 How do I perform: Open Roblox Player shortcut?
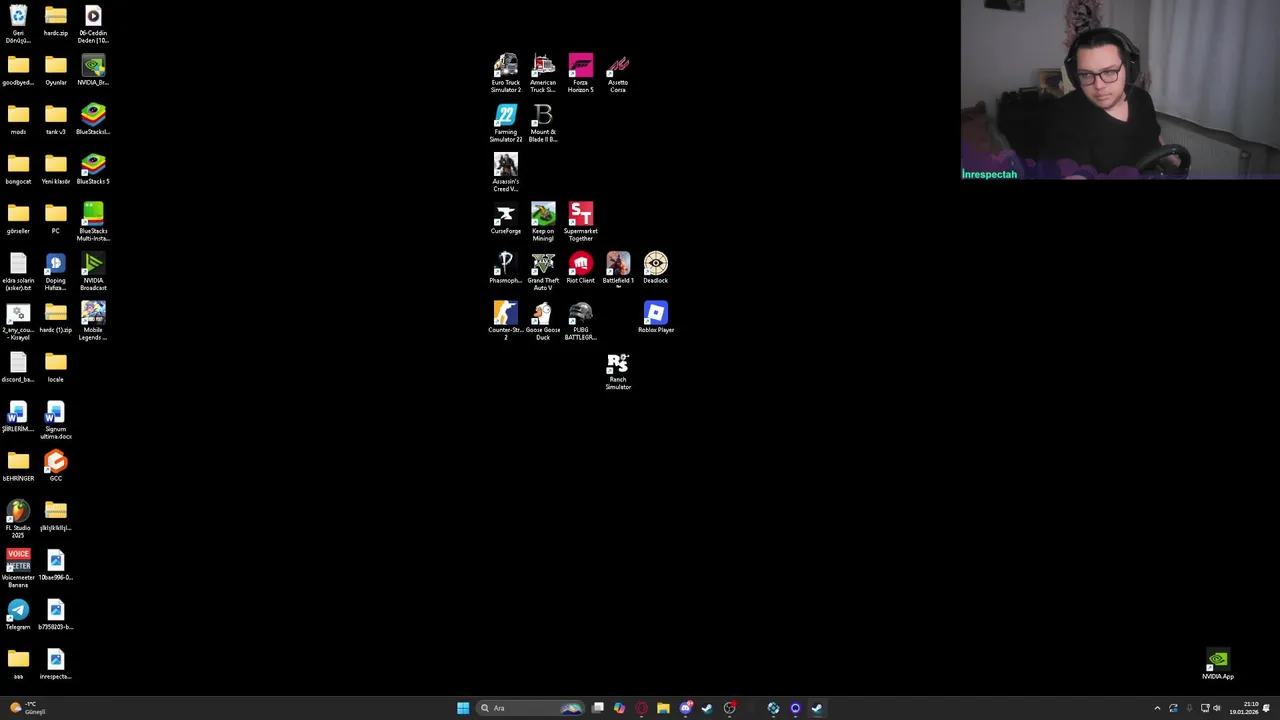click(655, 318)
